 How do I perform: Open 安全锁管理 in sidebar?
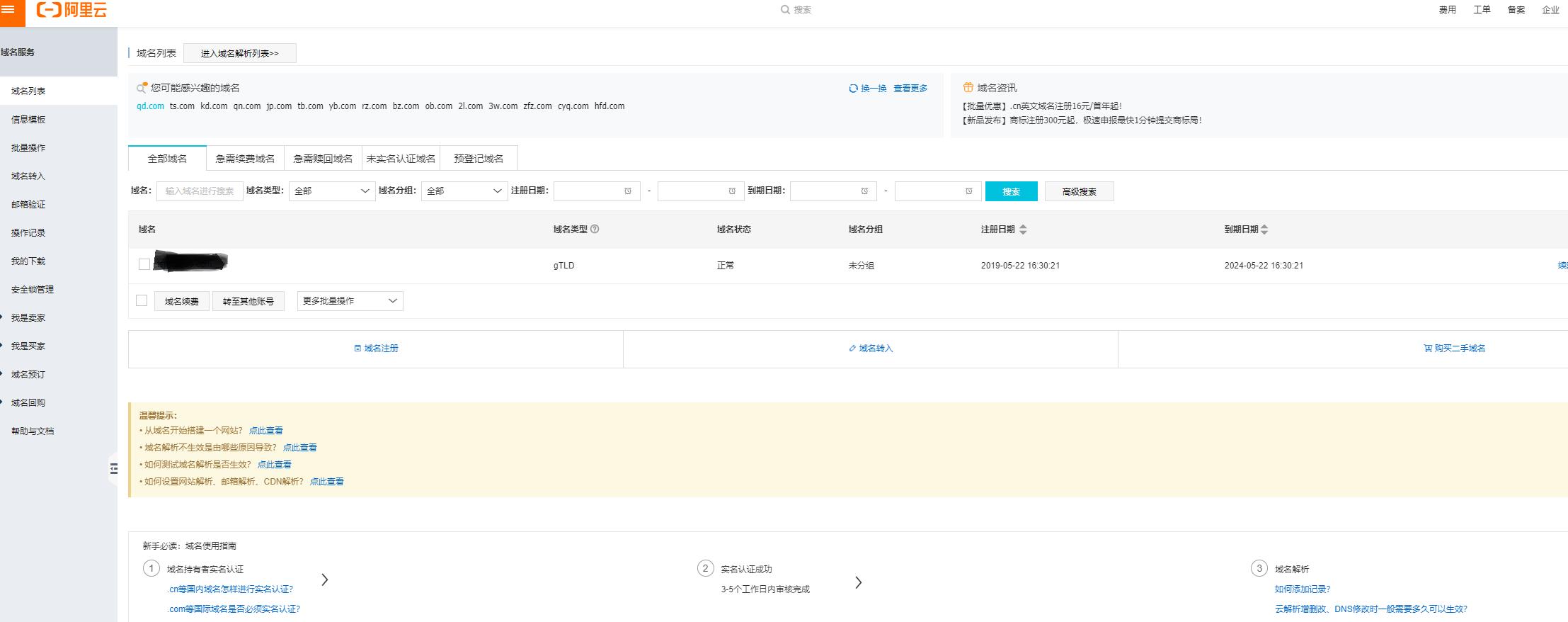click(33, 290)
